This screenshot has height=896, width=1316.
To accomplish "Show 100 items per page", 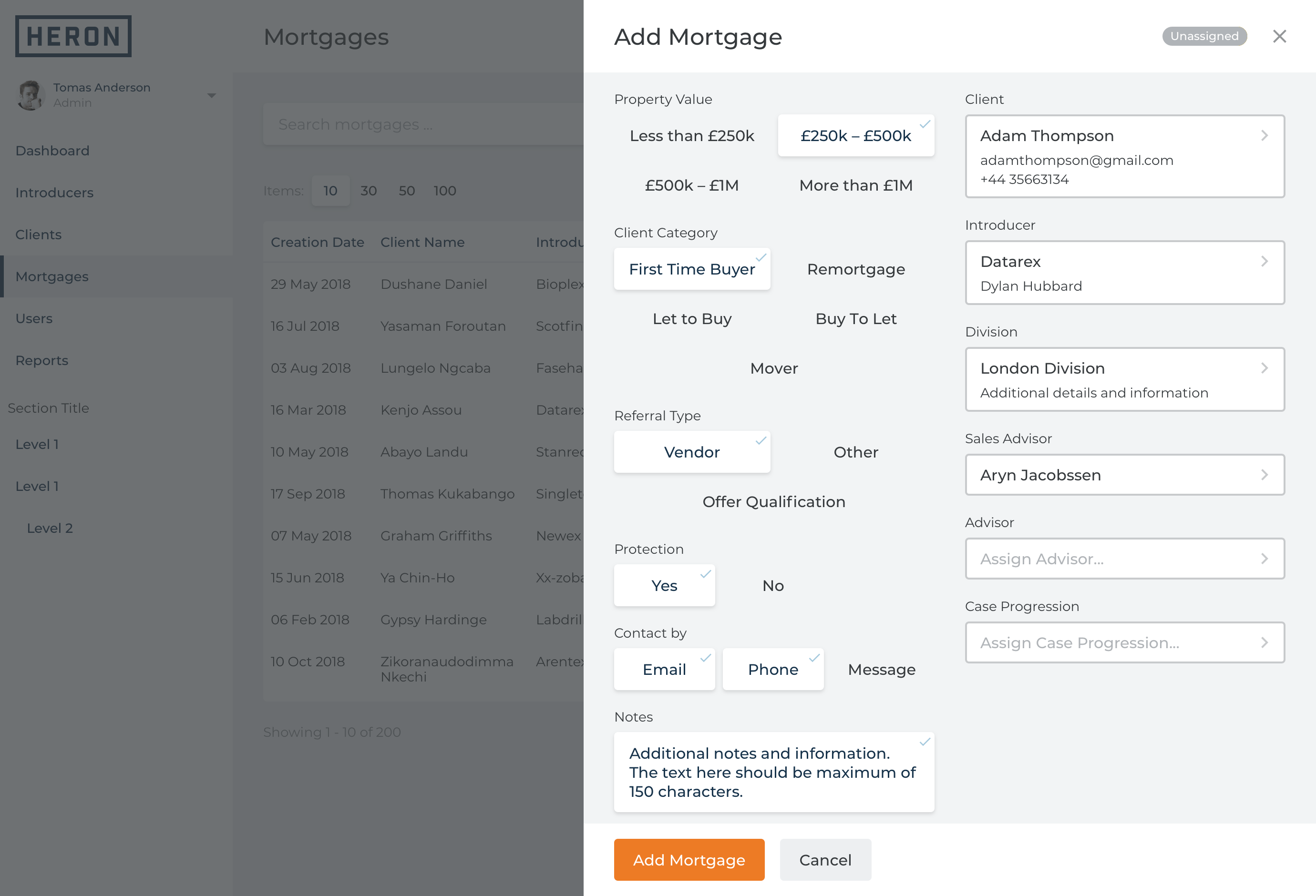I will (444, 191).
